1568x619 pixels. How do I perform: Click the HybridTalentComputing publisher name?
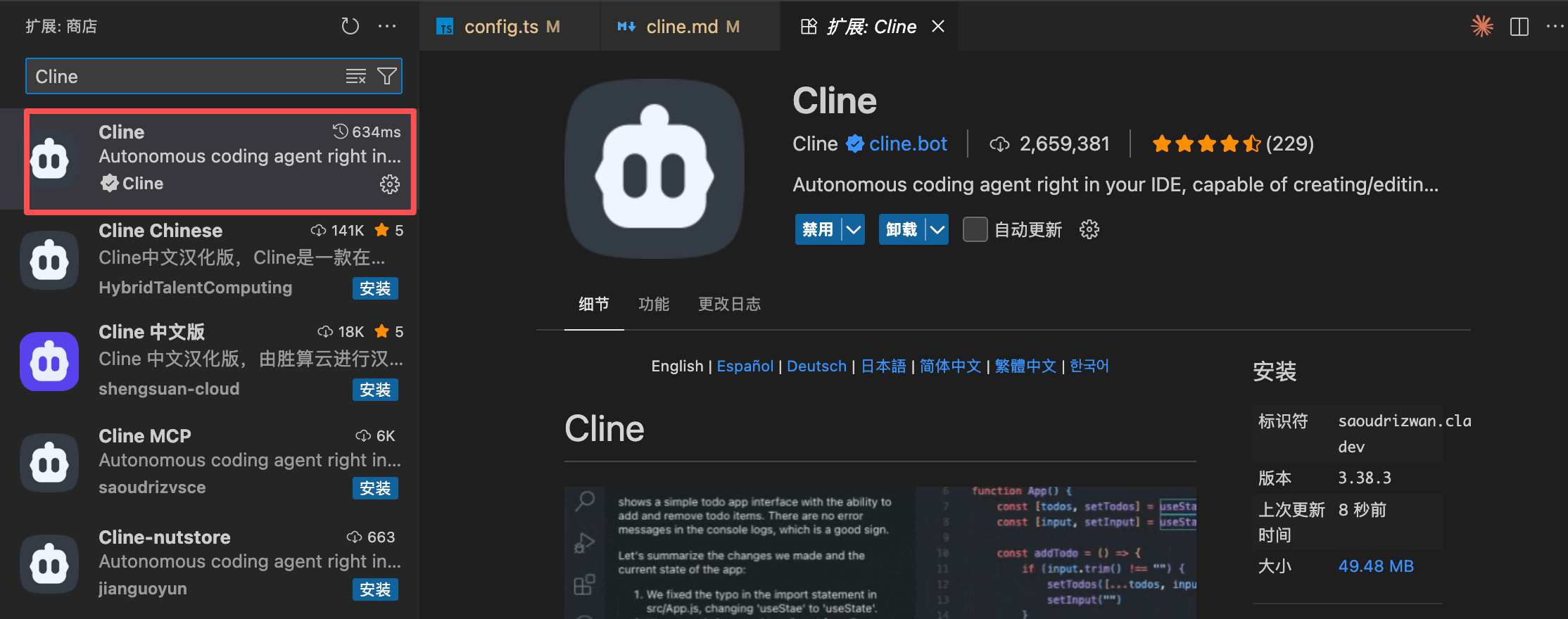[196, 288]
